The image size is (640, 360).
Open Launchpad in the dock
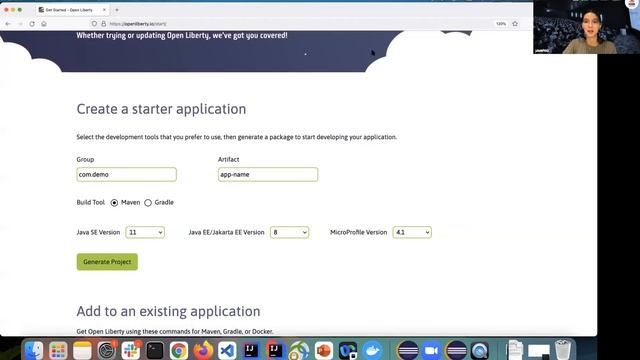58,351
